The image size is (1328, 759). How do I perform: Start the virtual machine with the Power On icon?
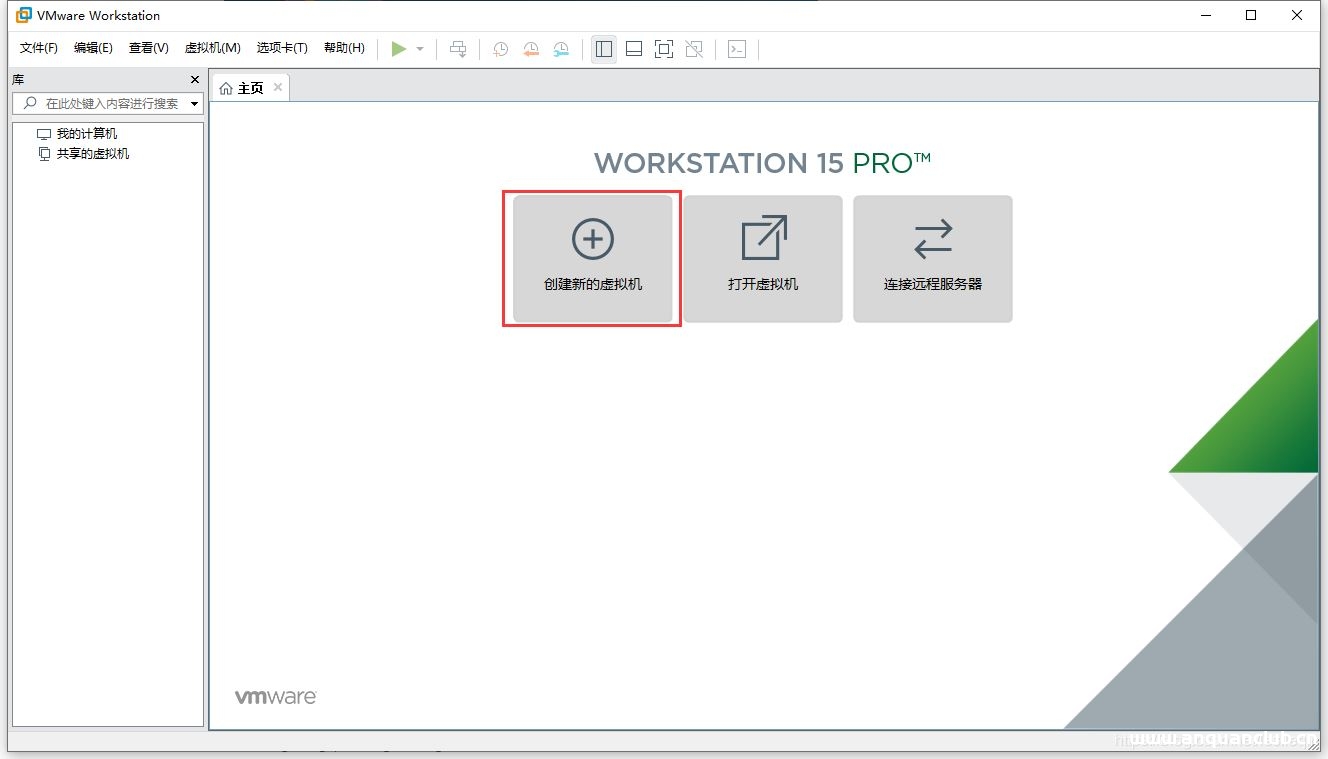pos(398,48)
